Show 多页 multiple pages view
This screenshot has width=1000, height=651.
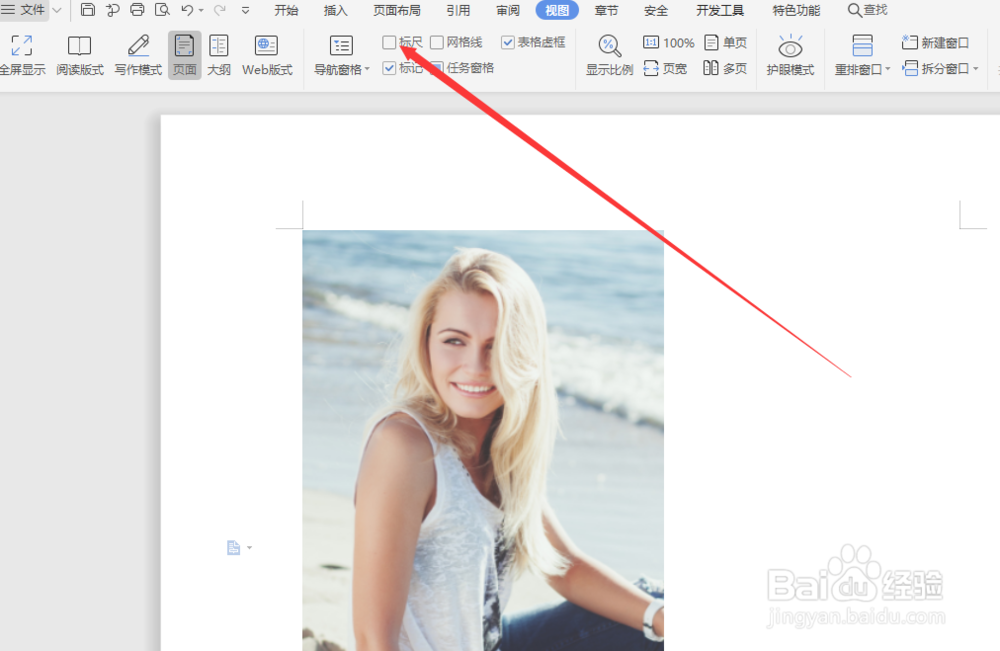pos(725,68)
